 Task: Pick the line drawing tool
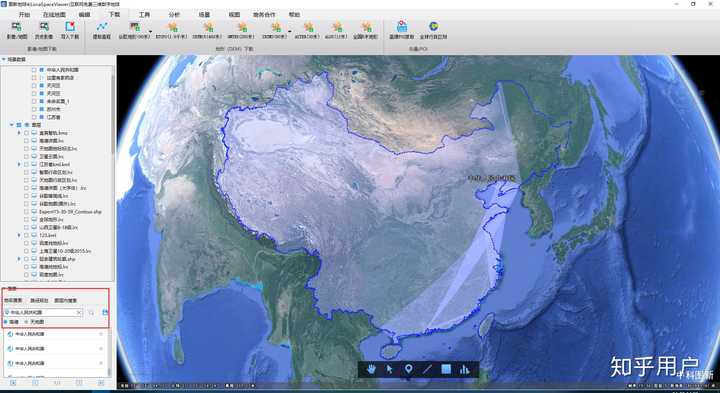click(x=427, y=369)
